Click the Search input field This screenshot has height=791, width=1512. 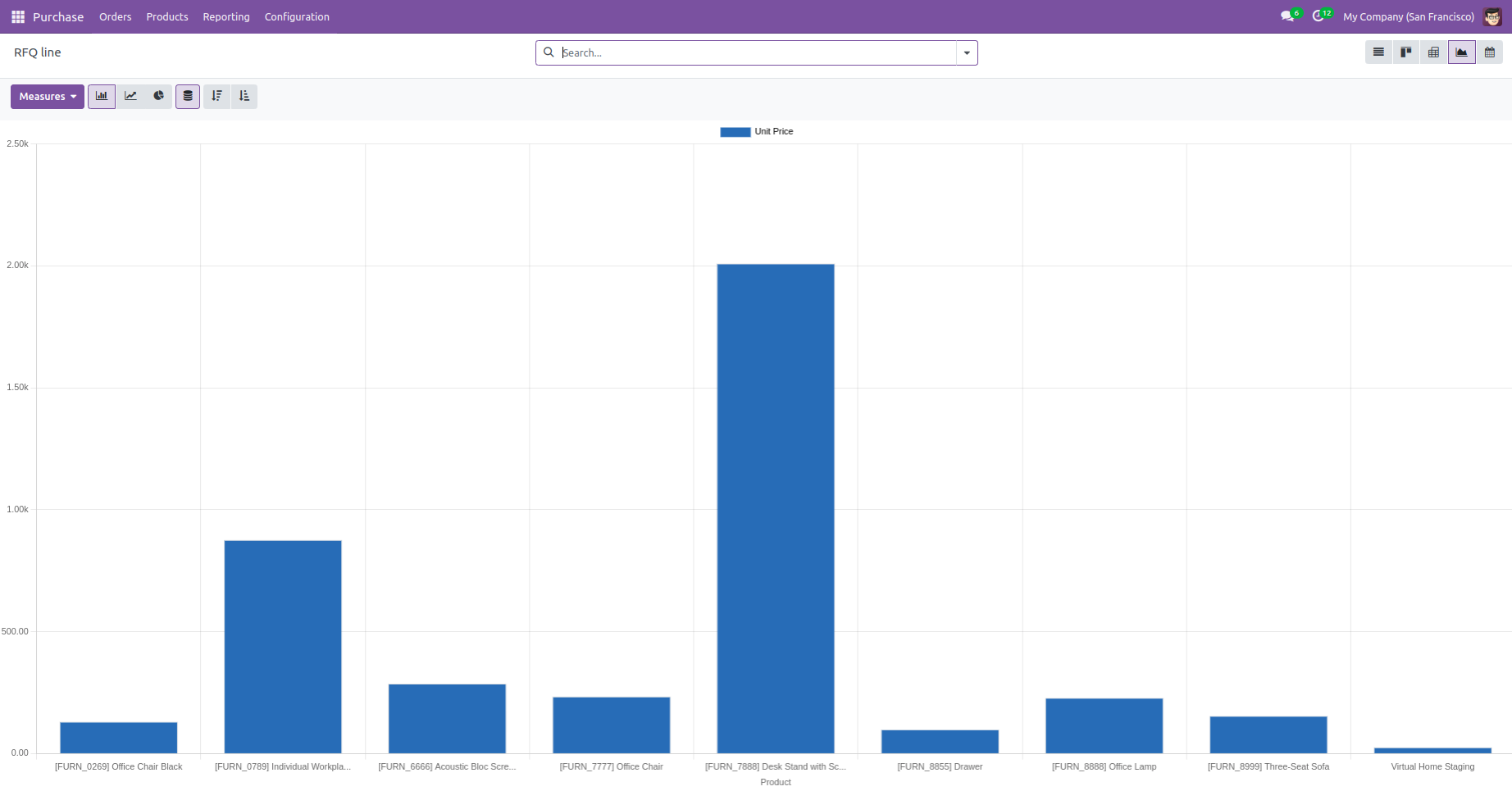[x=758, y=53]
